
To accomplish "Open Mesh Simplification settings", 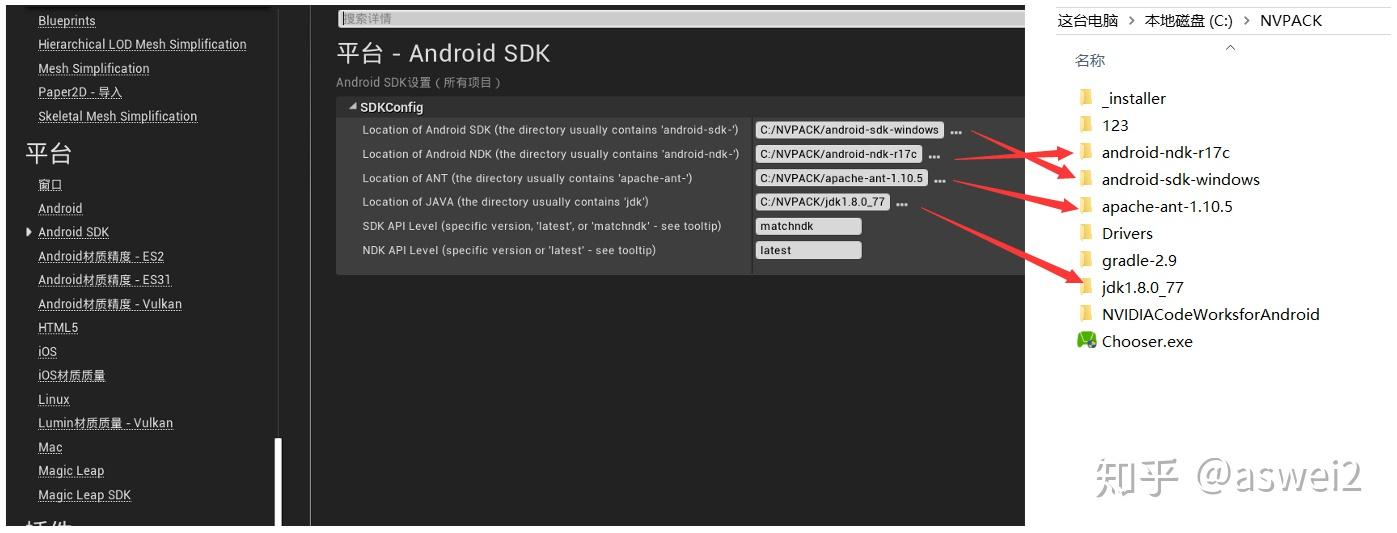I will pyautogui.click(x=94, y=68).
